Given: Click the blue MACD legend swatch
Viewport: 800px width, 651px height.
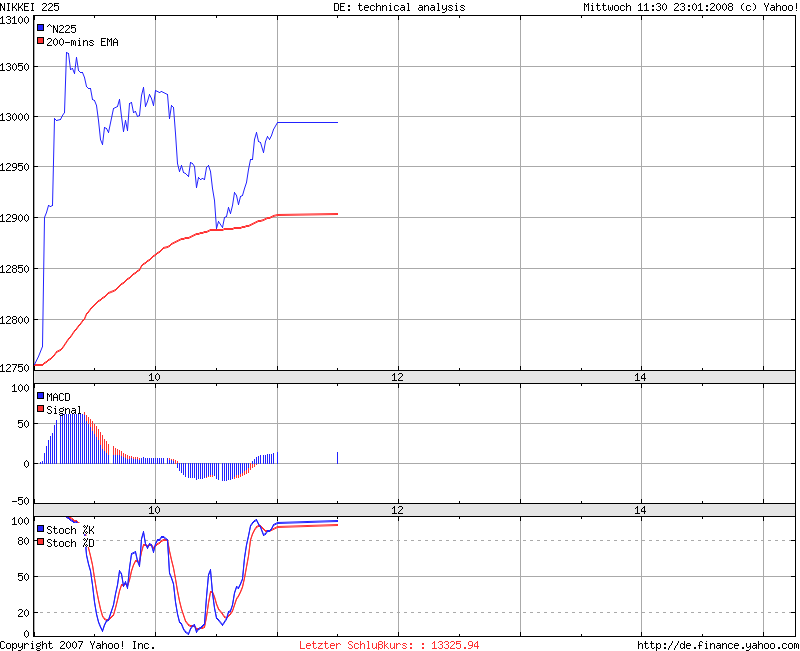Looking at the screenshot, I should pyautogui.click(x=41, y=396).
